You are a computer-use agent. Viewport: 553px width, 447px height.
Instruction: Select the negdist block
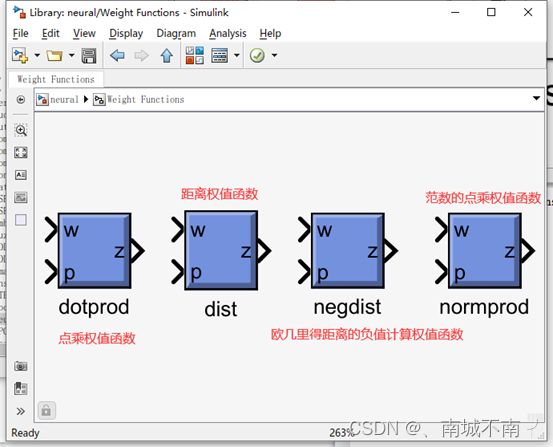tap(348, 250)
